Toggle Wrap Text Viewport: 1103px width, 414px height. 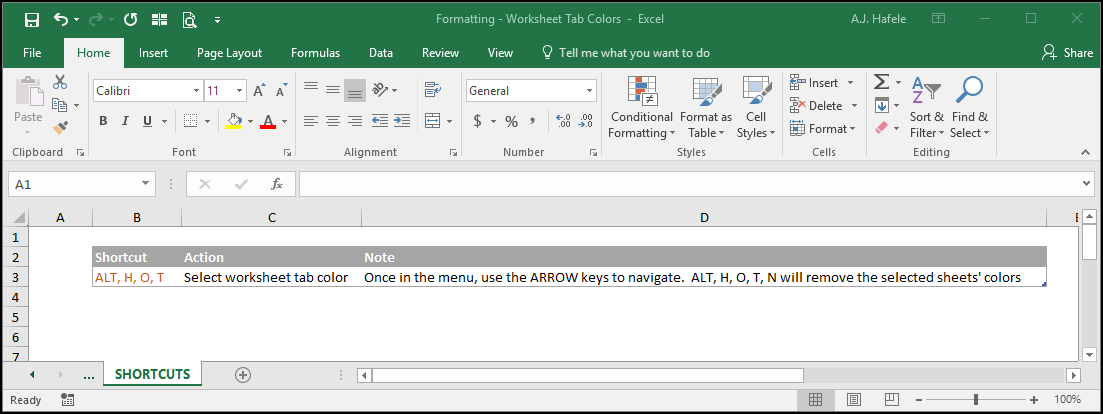pyautogui.click(x=433, y=90)
